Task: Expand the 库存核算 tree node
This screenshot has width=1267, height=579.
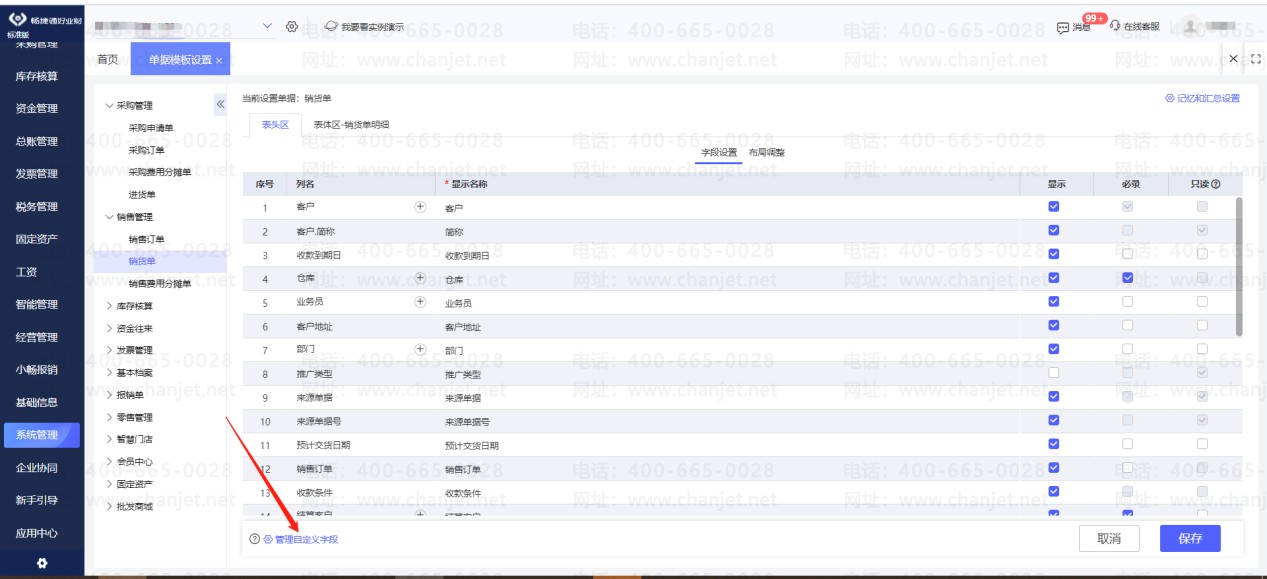Action: tap(110, 306)
